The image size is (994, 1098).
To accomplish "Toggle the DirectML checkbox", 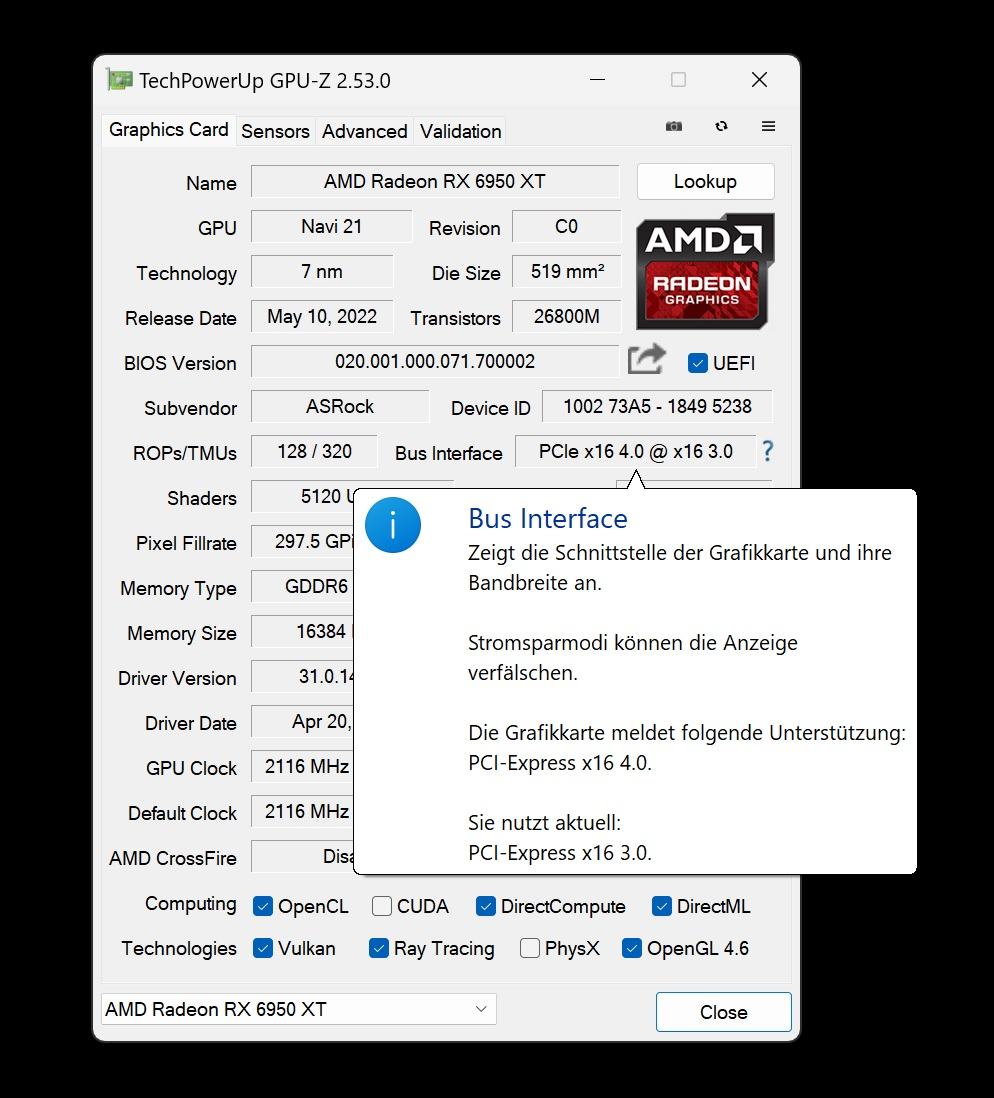I will point(661,906).
